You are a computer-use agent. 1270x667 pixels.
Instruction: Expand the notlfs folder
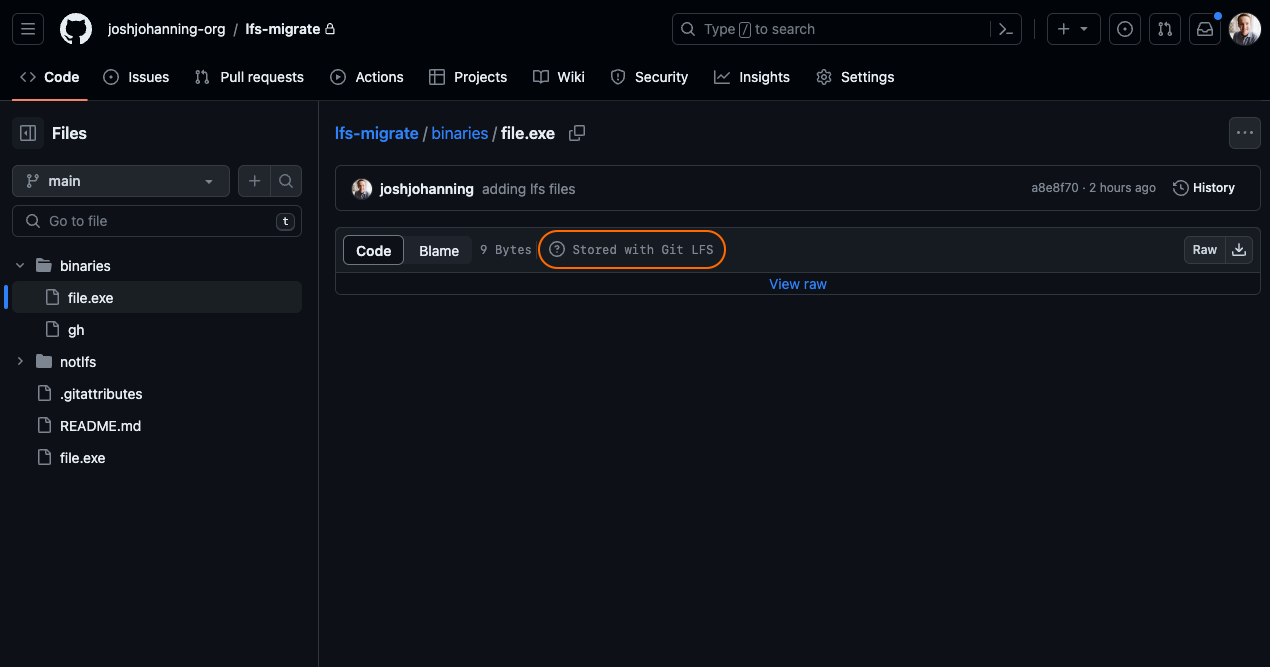(20, 362)
